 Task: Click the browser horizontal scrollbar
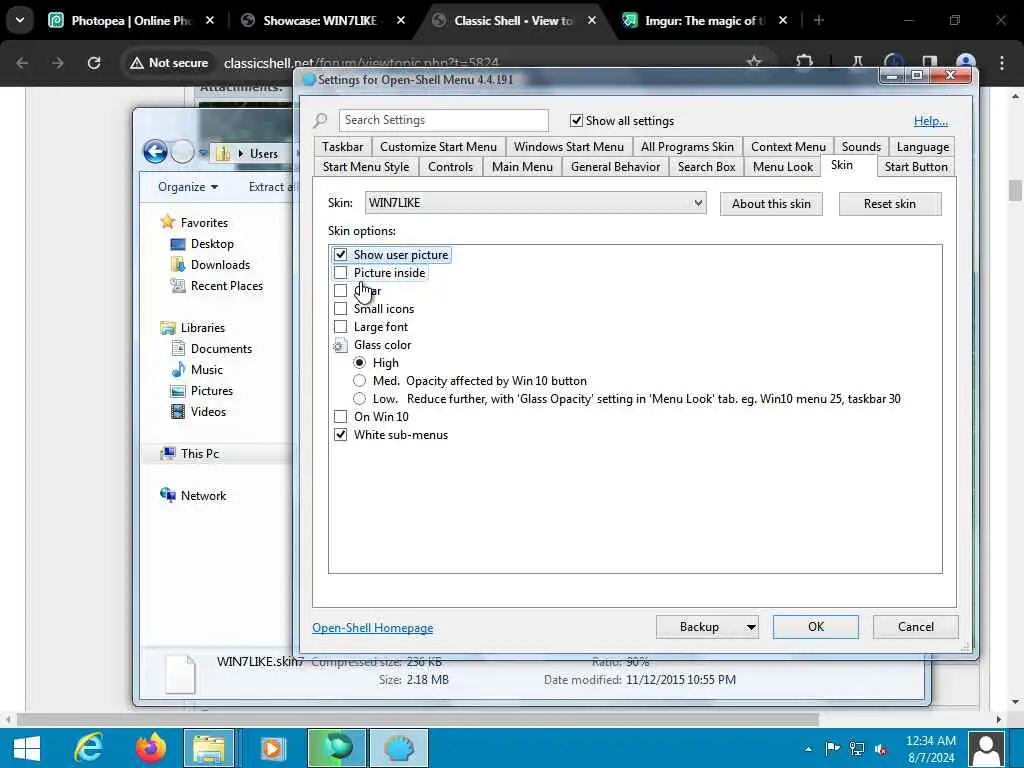pos(418,719)
